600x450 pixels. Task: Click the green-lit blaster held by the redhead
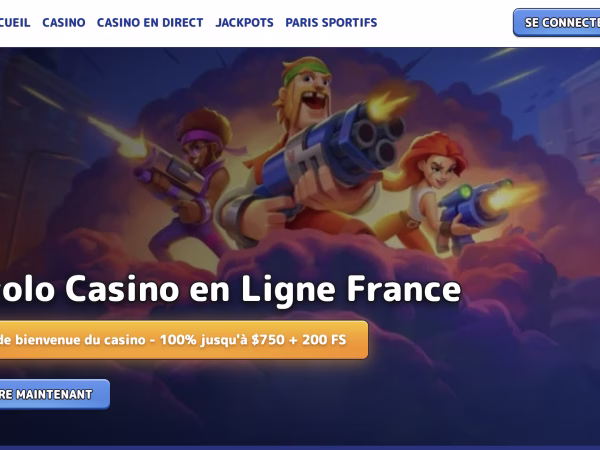pyautogui.click(x=474, y=207)
